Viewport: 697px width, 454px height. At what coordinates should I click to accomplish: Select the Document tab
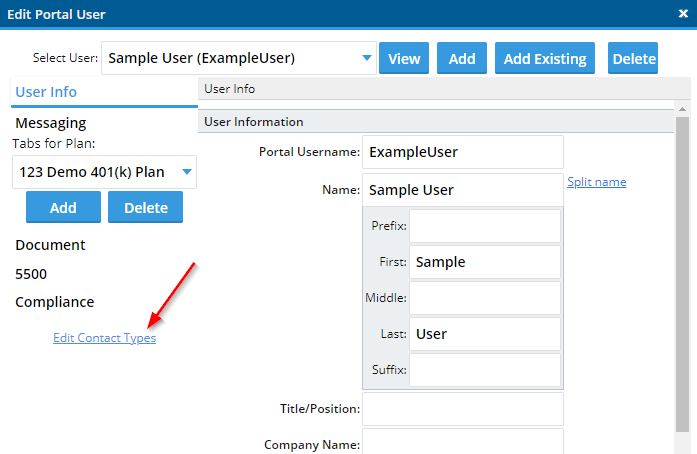click(x=50, y=245)
